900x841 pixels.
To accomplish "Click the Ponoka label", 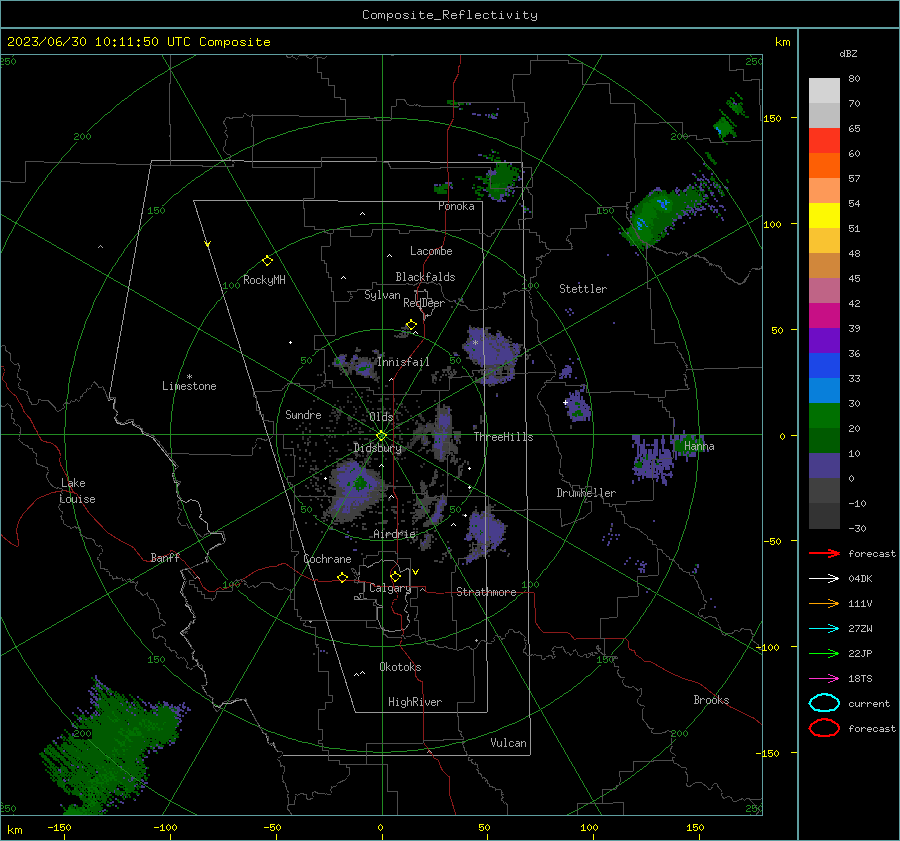I will click(x=456, y=206).
